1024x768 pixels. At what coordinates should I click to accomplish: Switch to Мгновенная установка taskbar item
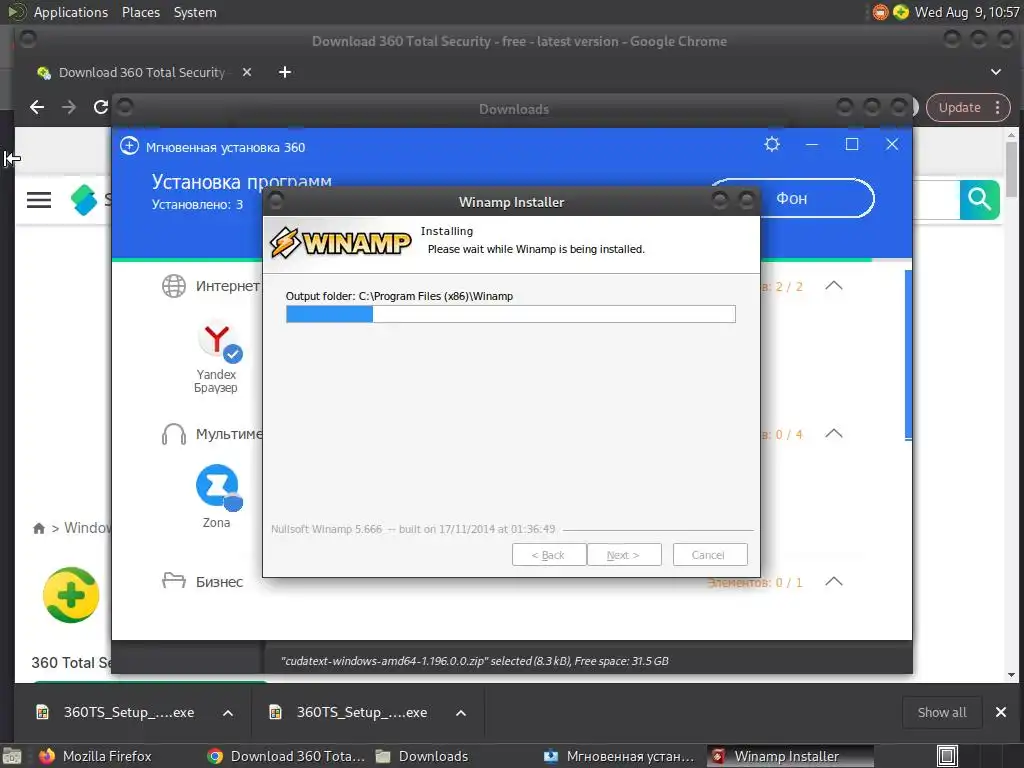[619, 756]
